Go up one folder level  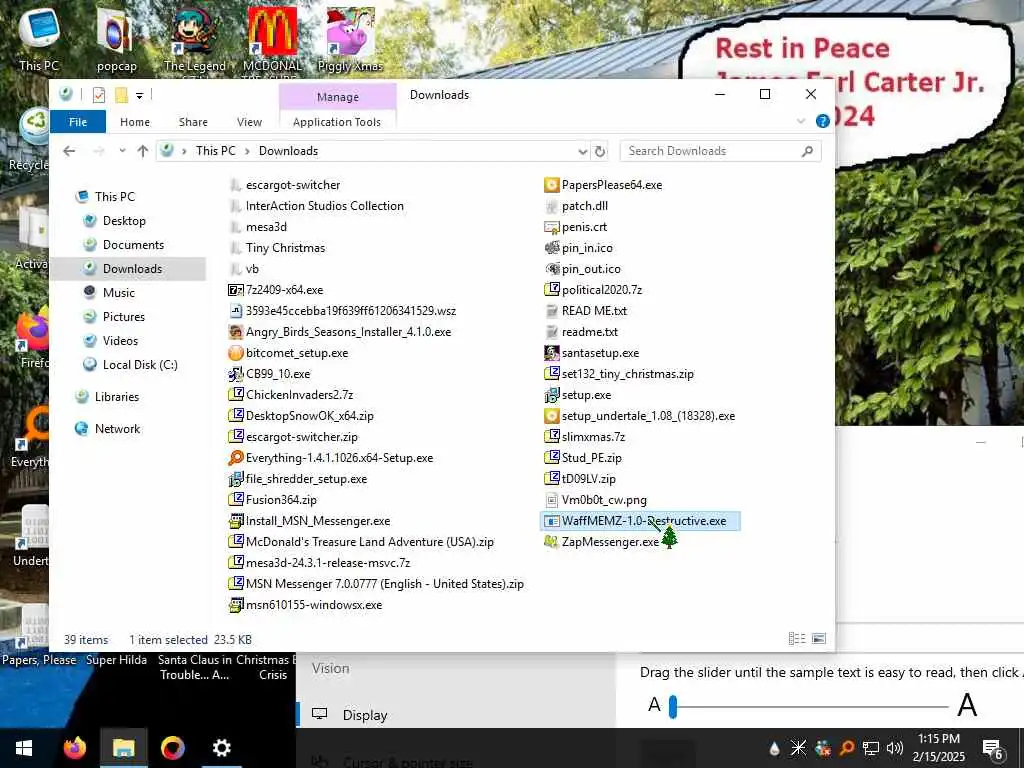click(143, 152)
